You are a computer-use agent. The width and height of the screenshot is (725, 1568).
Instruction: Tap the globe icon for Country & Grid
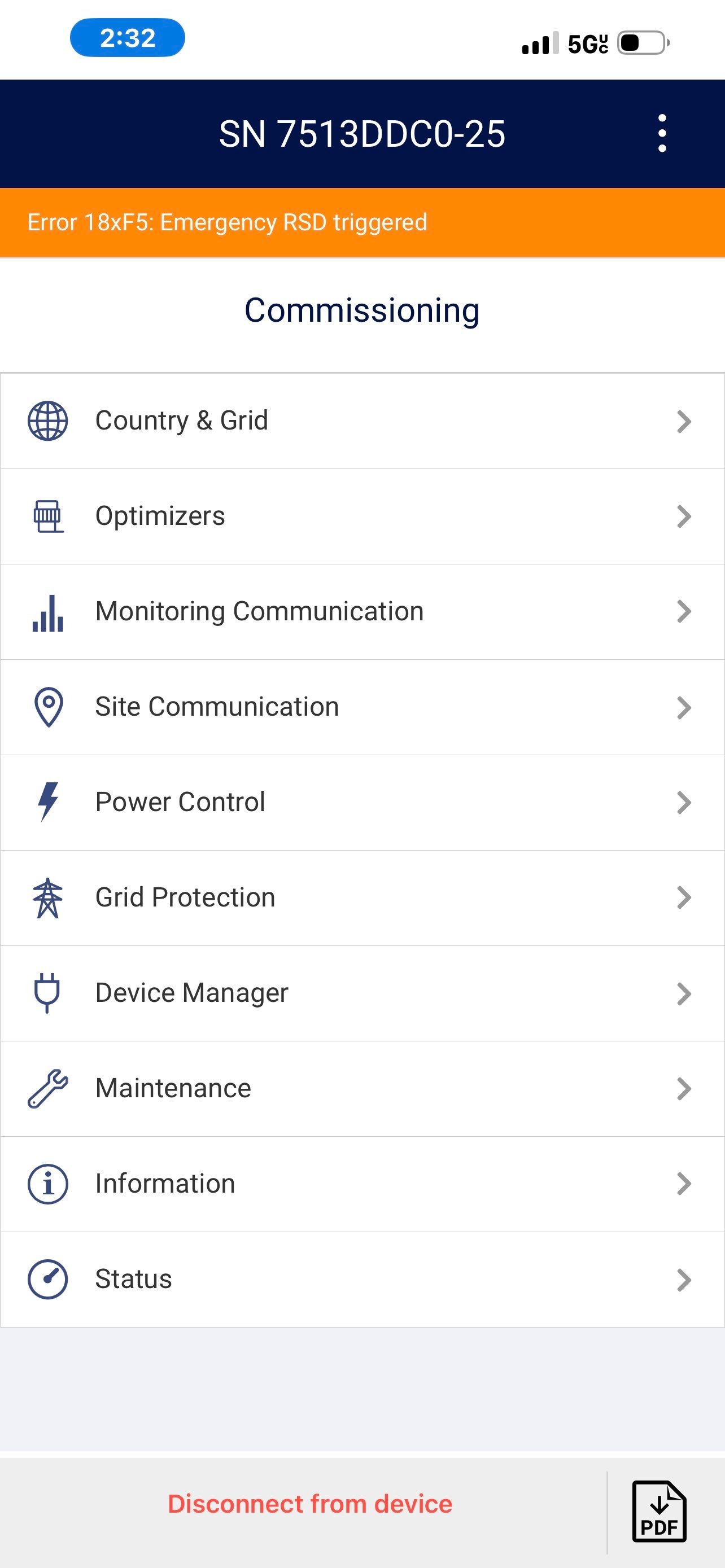tap(47, 421)
